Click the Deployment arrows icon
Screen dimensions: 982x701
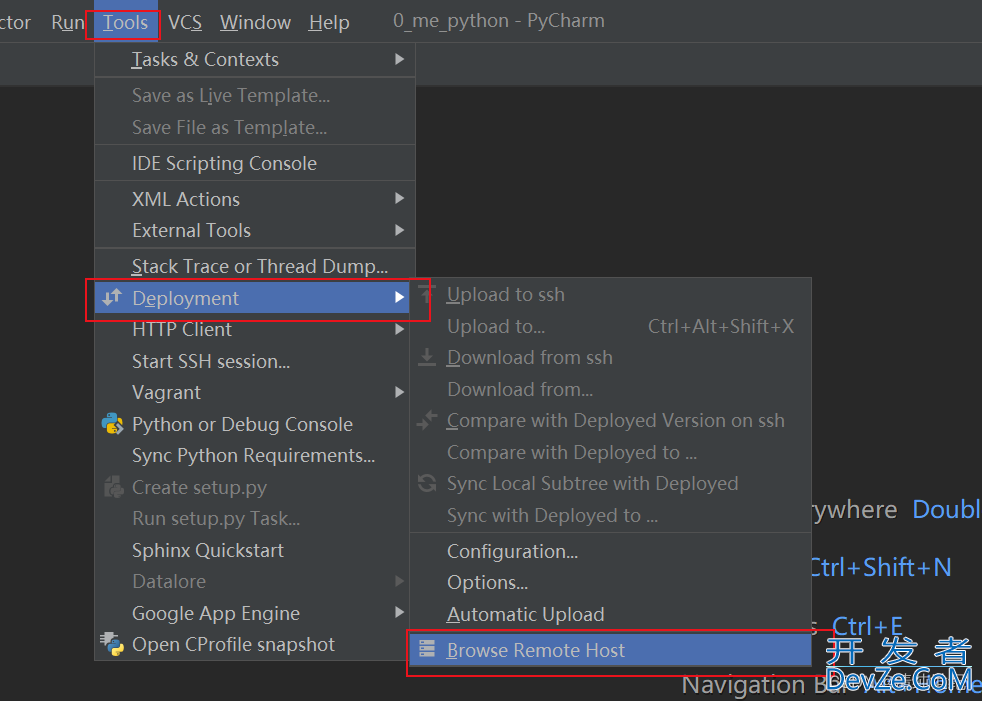point(112,298)
